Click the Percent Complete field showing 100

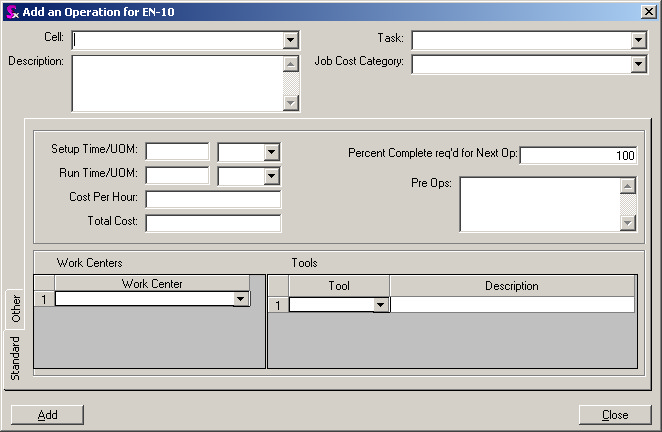coord(578,155)
